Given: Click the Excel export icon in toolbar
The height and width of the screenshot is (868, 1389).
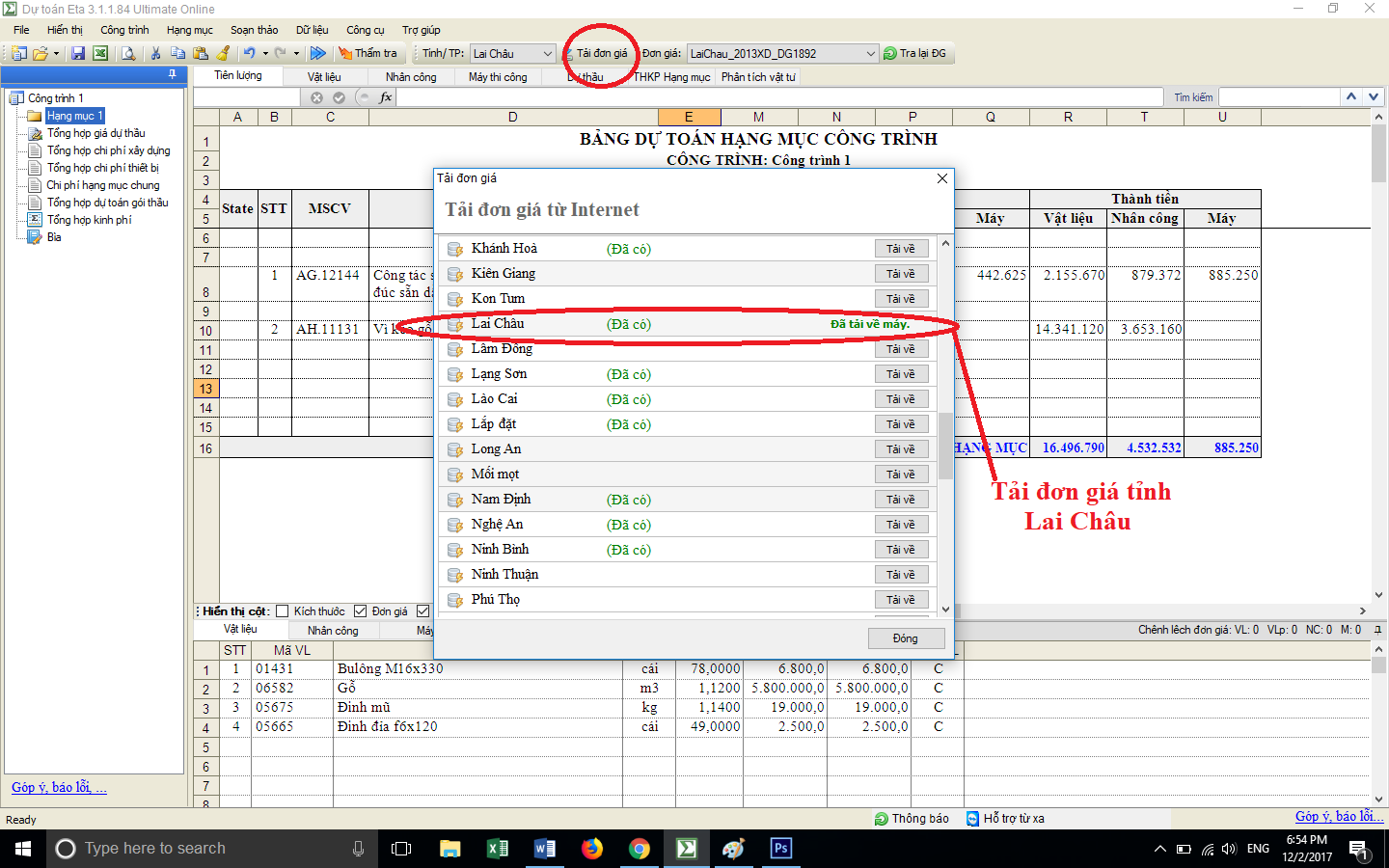Looking at the screenshot, I should (x=99, y=54).
